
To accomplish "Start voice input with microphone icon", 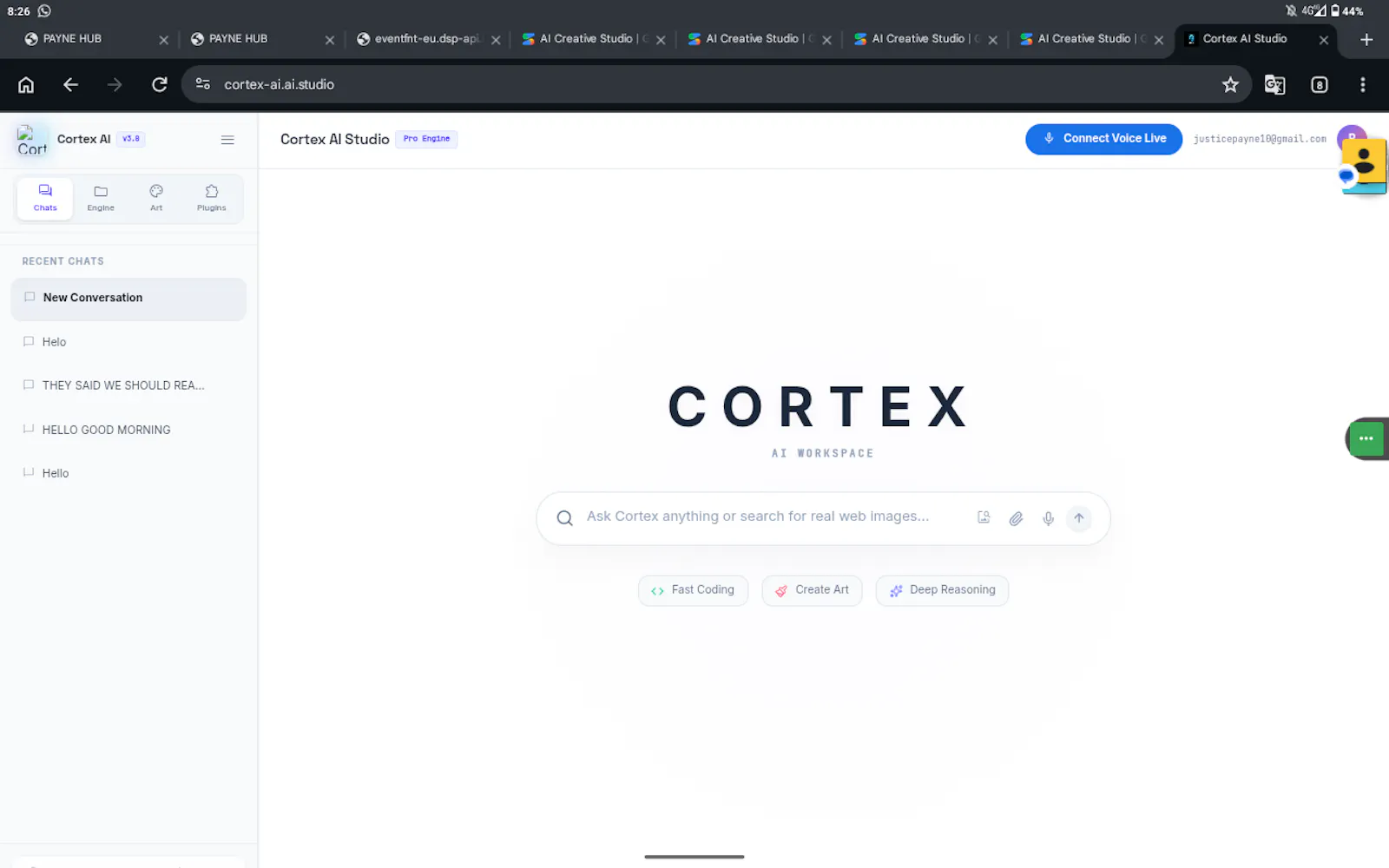I will [x=1048, y=518].
